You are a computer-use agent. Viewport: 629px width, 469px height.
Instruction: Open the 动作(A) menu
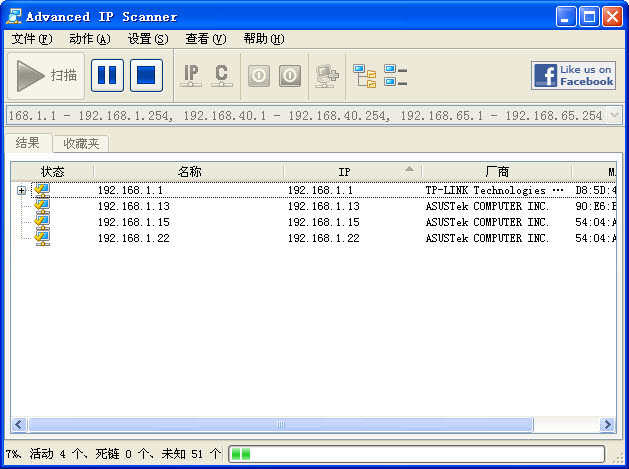89,39
